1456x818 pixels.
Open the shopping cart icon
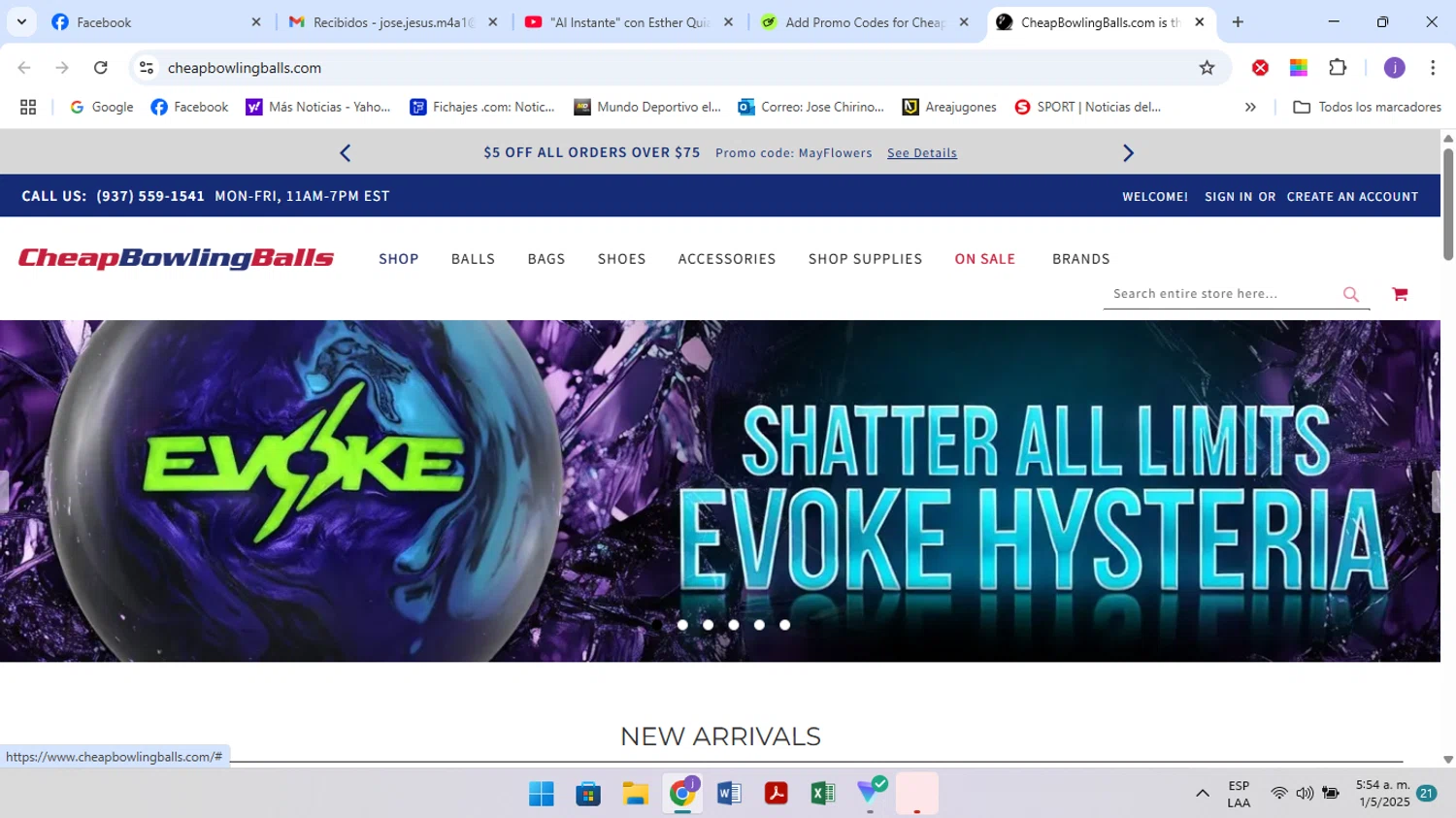1399,294
